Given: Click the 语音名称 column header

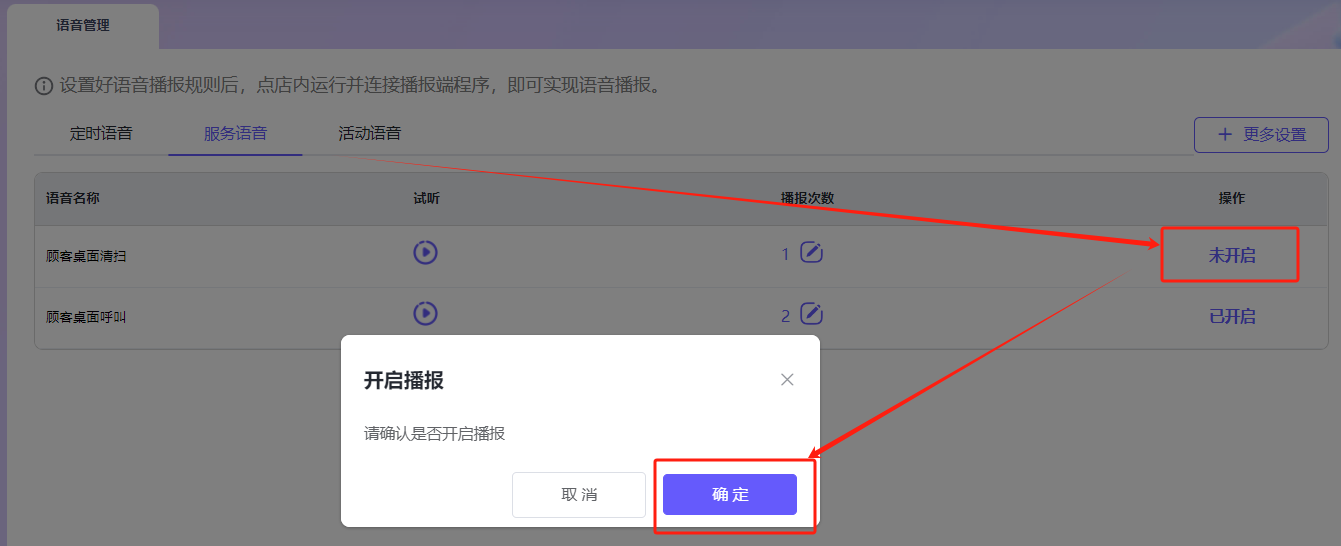Looking at the screenshot, I should 73,198.
